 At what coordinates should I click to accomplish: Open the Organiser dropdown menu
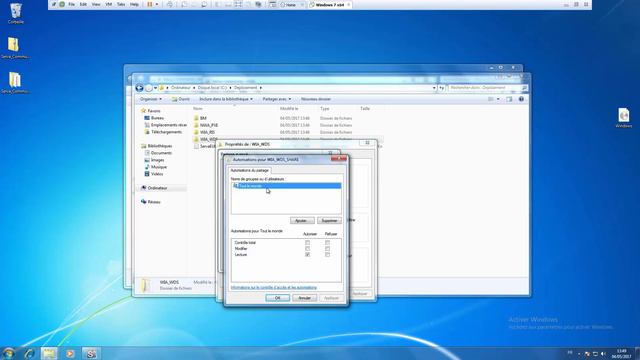pyautogui.click(x=151, y=99)
